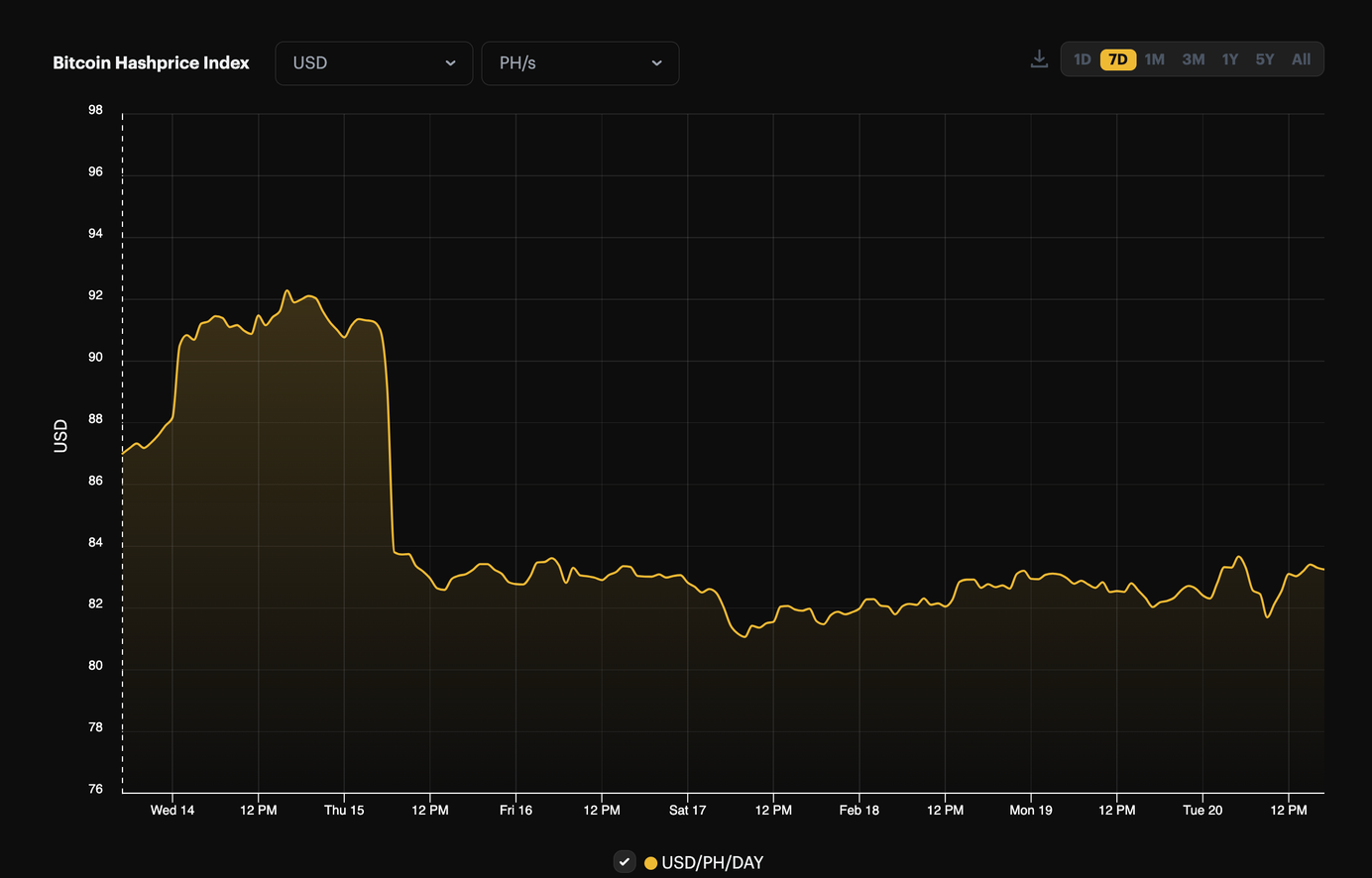Switch to the 1M view

tap(1154, 58)
